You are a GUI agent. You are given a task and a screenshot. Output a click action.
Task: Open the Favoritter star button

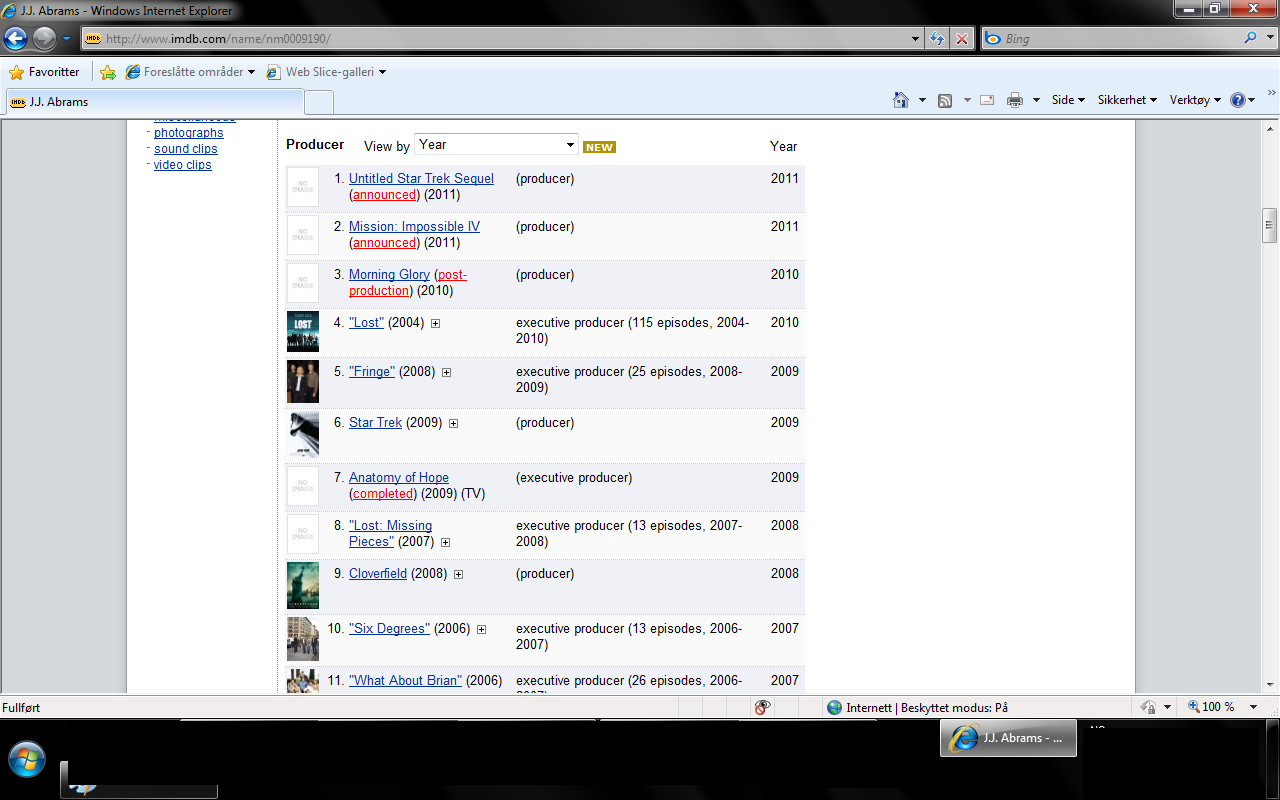(x=44, y=72)
